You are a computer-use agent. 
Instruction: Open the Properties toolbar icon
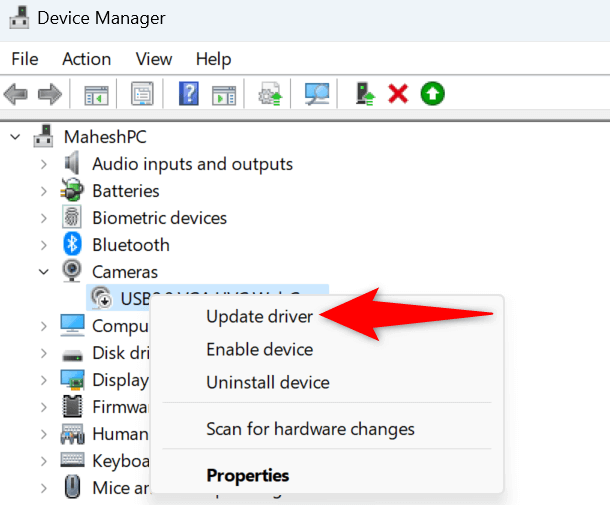pos(141,95)
